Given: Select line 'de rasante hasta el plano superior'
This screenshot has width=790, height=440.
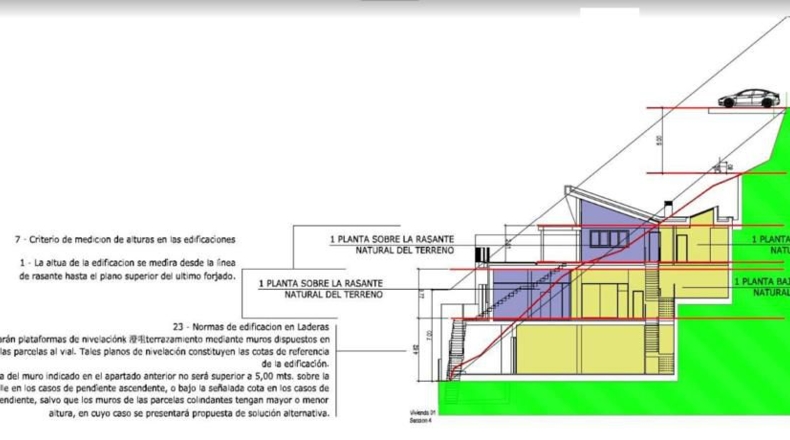Looking at the screenshot, I should pos(127,276).
